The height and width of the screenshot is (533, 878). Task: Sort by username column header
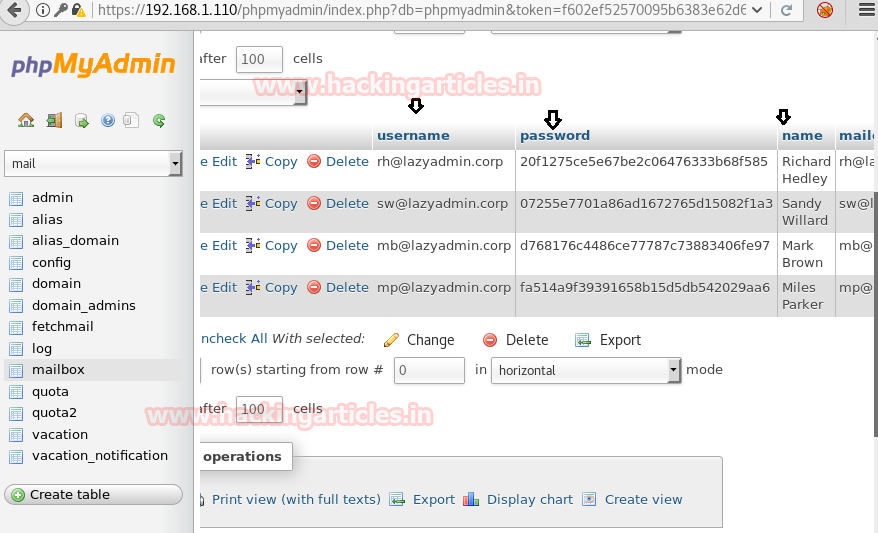413,136
